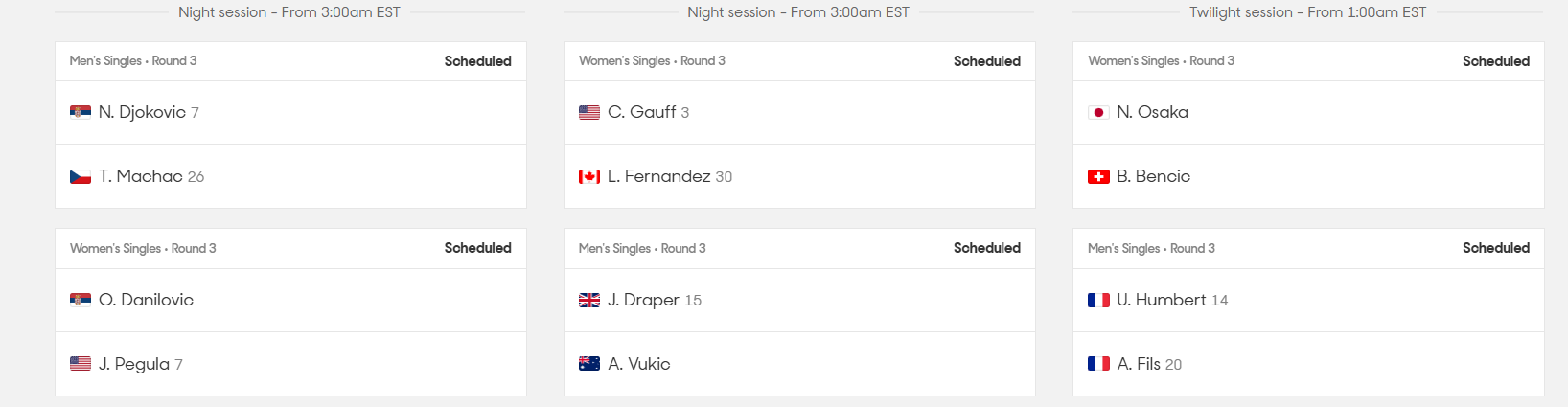
Task: Open Danilovic vs Pegula Women's Singles header
Action: pos(290,248)
